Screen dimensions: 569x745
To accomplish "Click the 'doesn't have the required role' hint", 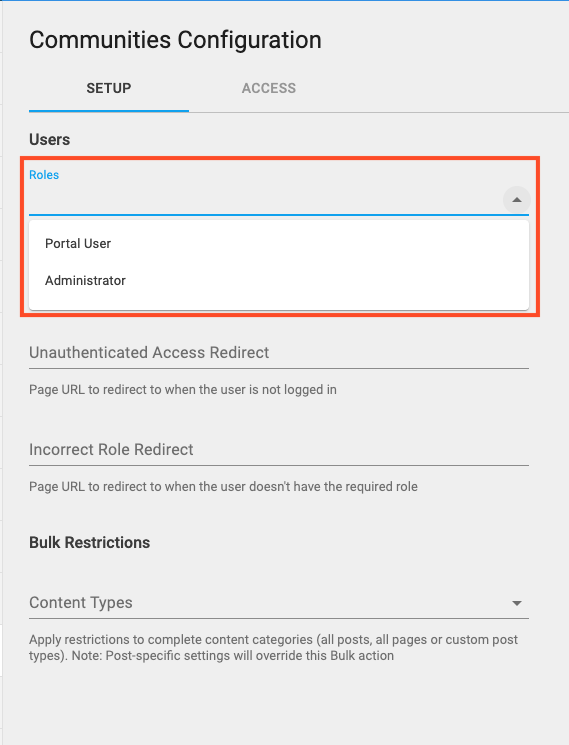I will pos(223,487).
